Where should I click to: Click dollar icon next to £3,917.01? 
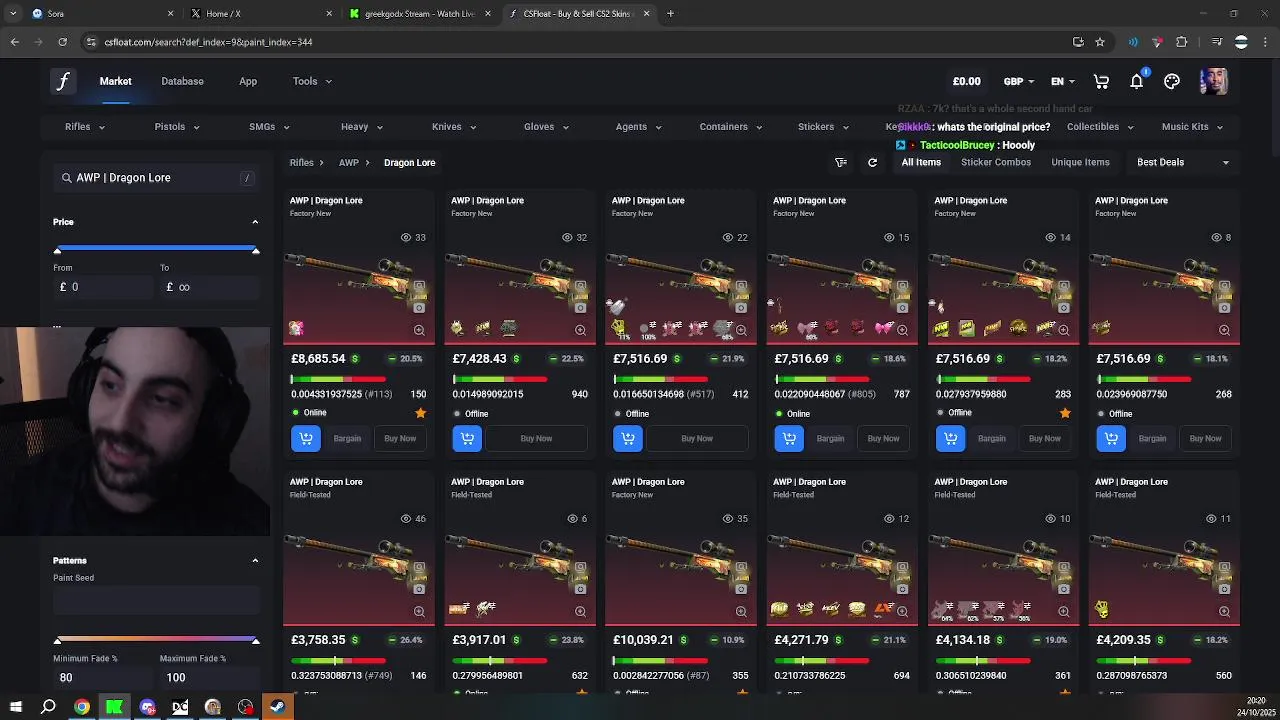coord(515,640)
